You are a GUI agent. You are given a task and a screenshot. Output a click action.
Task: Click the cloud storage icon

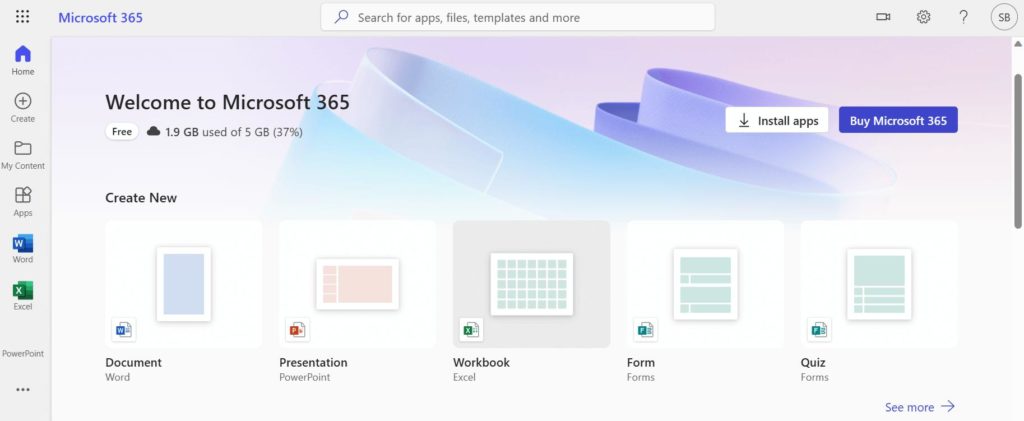[x=153, y=131]
